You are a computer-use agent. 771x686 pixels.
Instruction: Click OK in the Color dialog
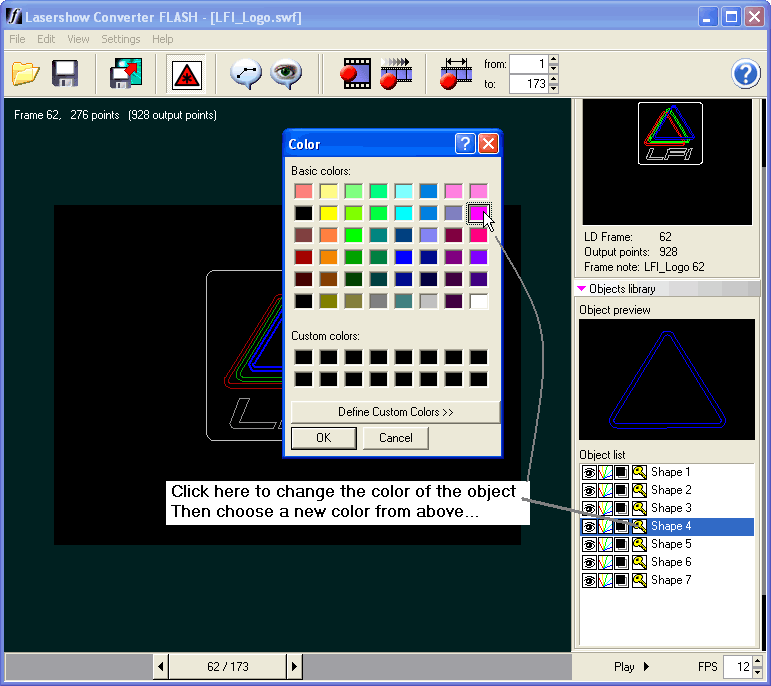(x=324, y=438)
